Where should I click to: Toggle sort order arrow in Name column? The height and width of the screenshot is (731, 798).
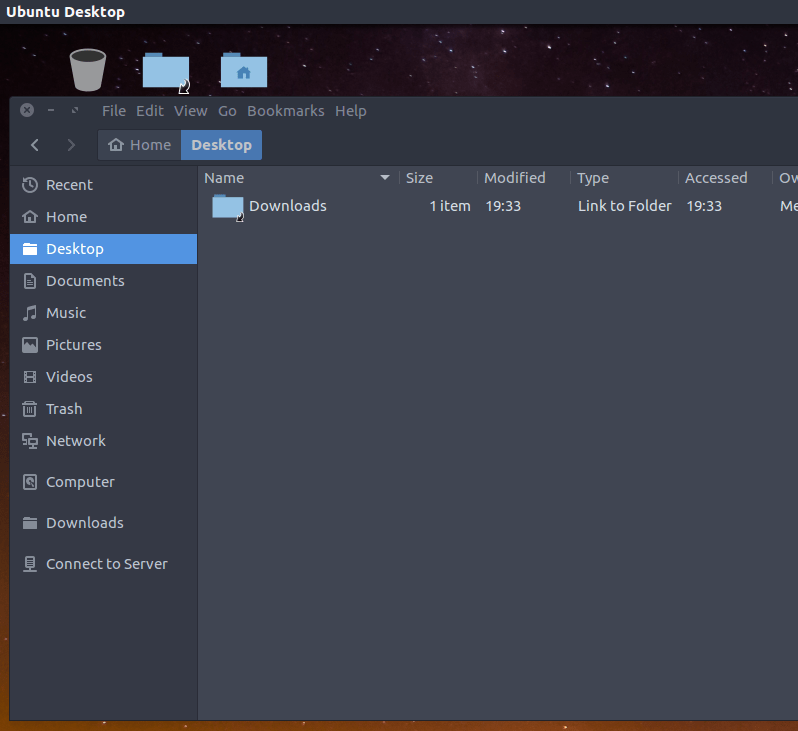385,178
